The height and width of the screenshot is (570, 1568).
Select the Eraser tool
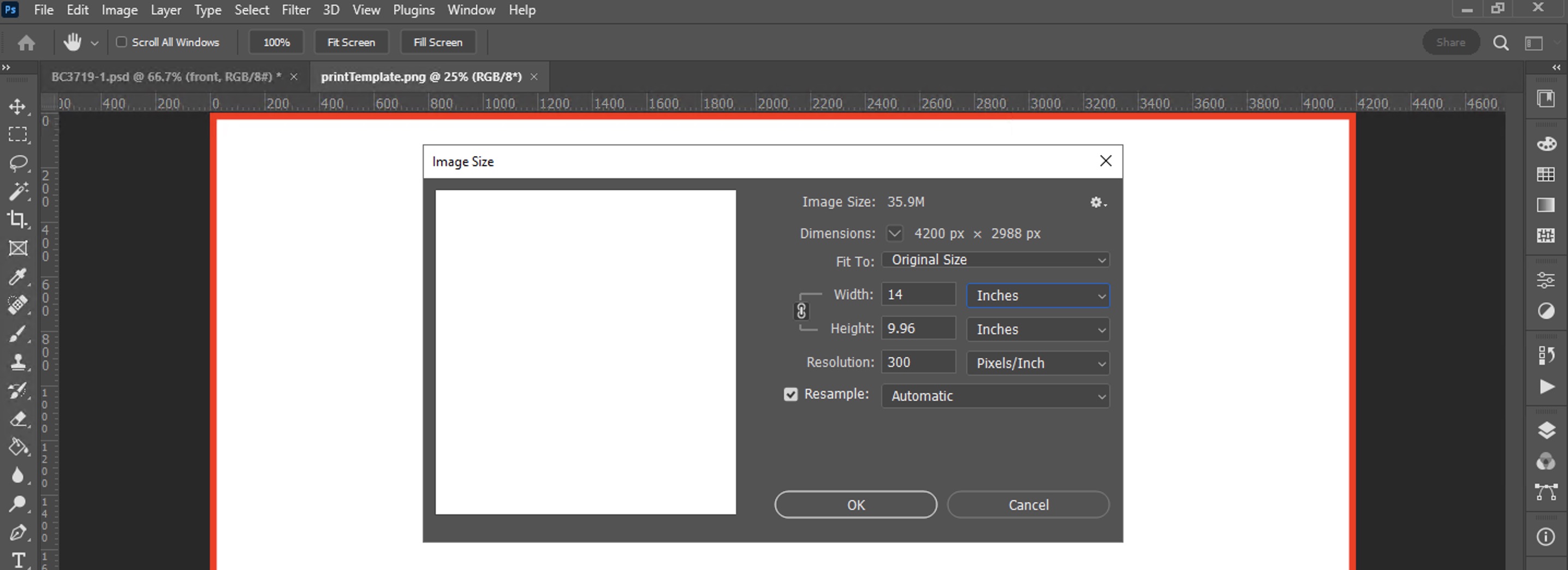point(17,419)
